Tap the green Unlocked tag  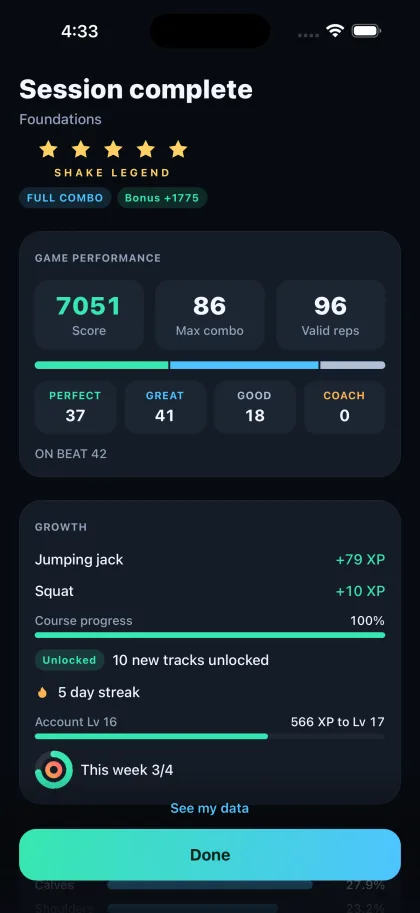pos(69,660)
